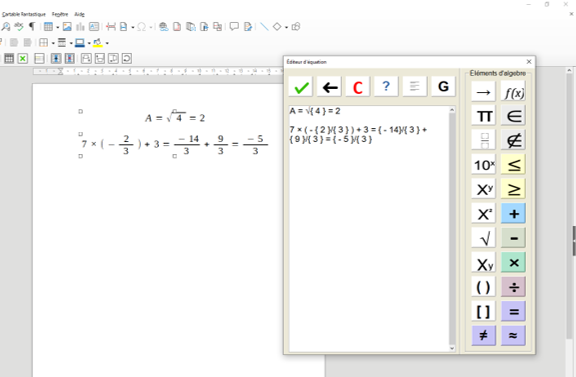The height and width of the screenshot is (377, 576).
Task: Click the black back arrow button
Action: coord(329,87)
